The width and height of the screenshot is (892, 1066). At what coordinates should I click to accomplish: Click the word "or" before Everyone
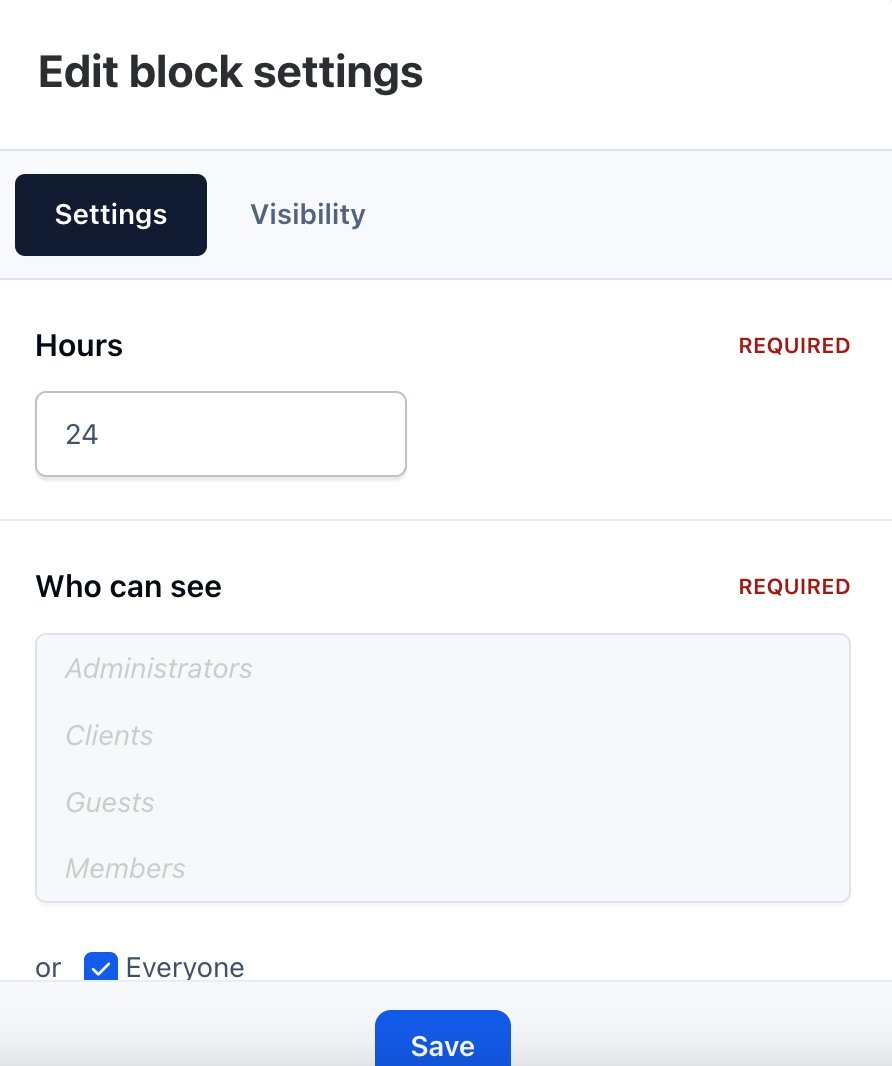pos(48,967)
